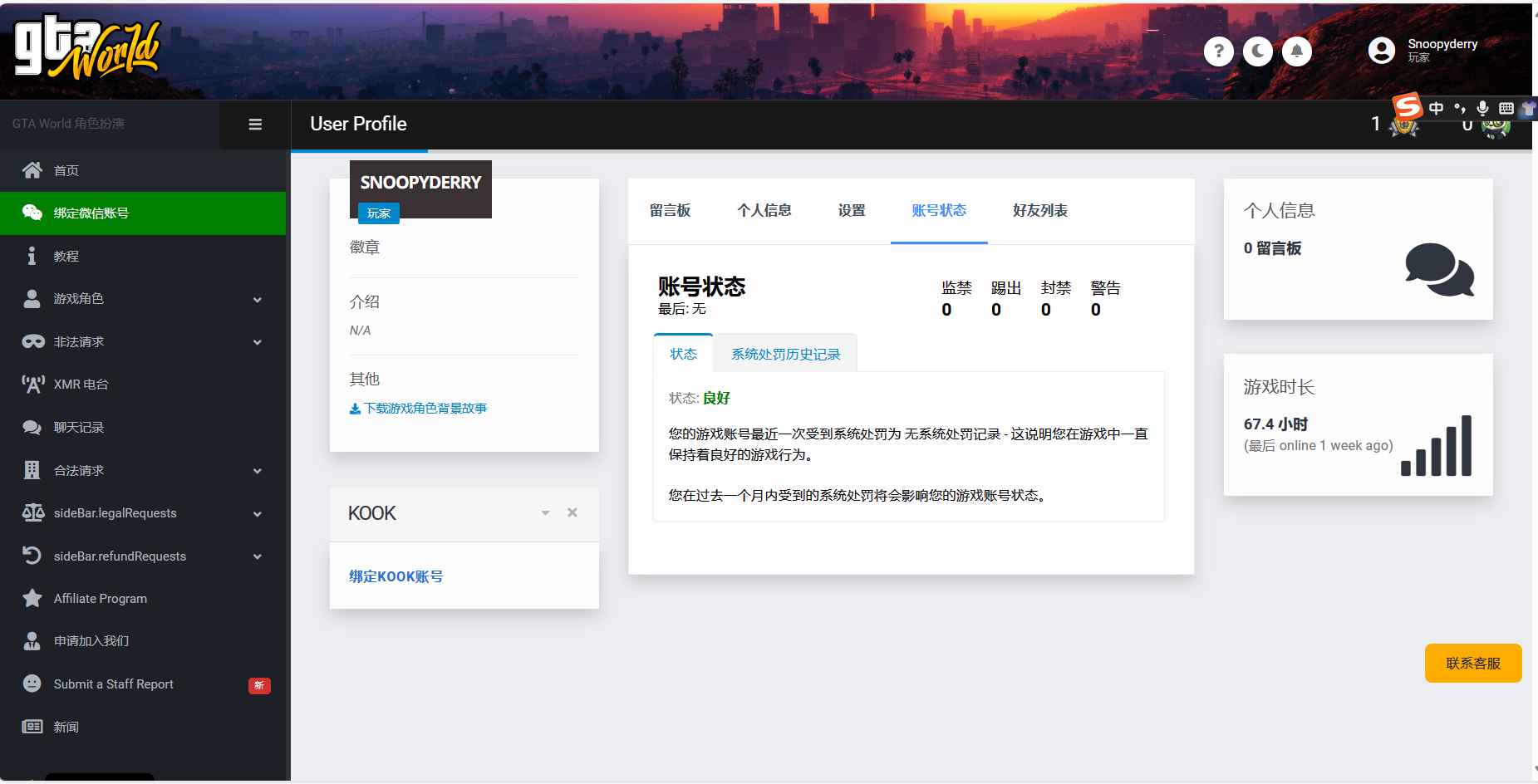The height and width of the screenshot is (784, 1538).
Task: Expand 非法请求 submenu chevron
Action: pyautogui.click(x=258, y=342)
